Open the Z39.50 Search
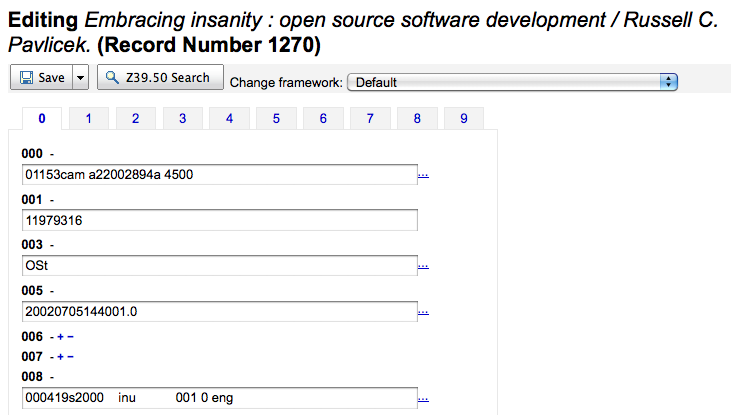This screenshot has width=731, height=415. [160, 78]
